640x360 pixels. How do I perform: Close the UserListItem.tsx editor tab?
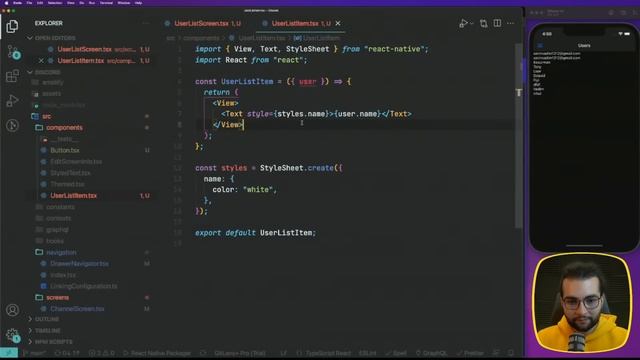click(x=338, y=23)
